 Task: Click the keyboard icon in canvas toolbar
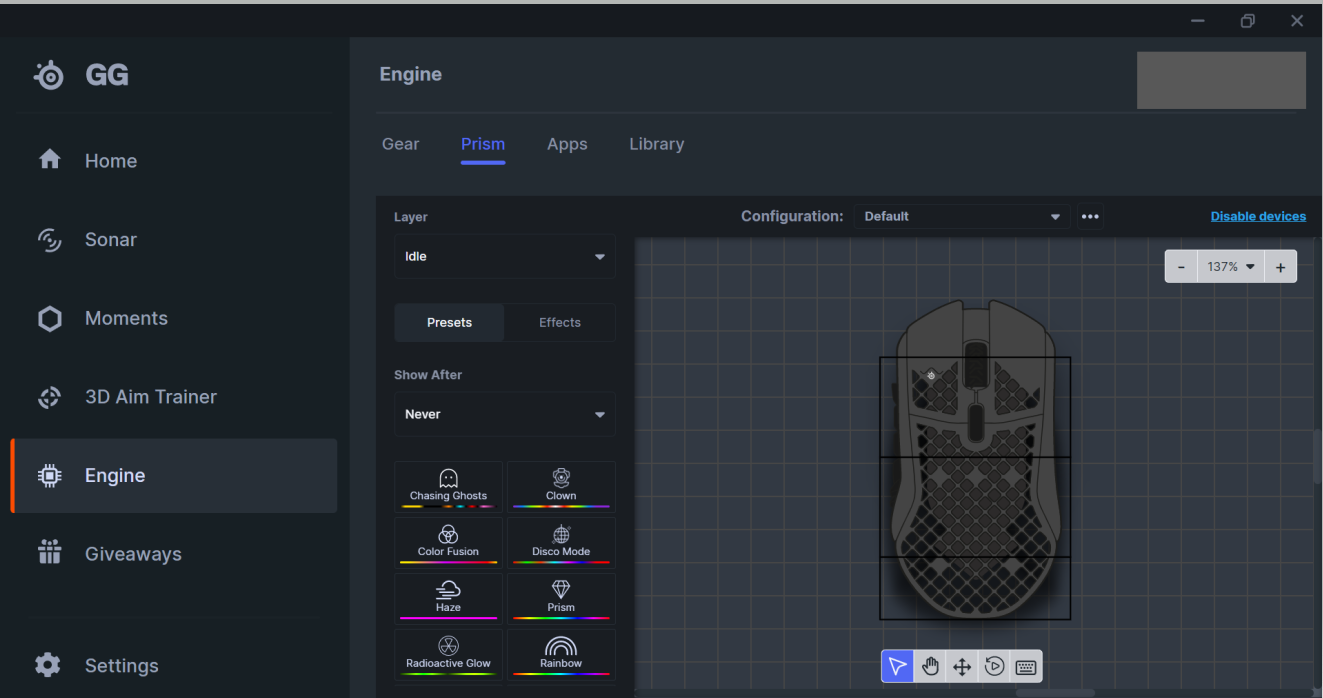[x=1026, y=667]
